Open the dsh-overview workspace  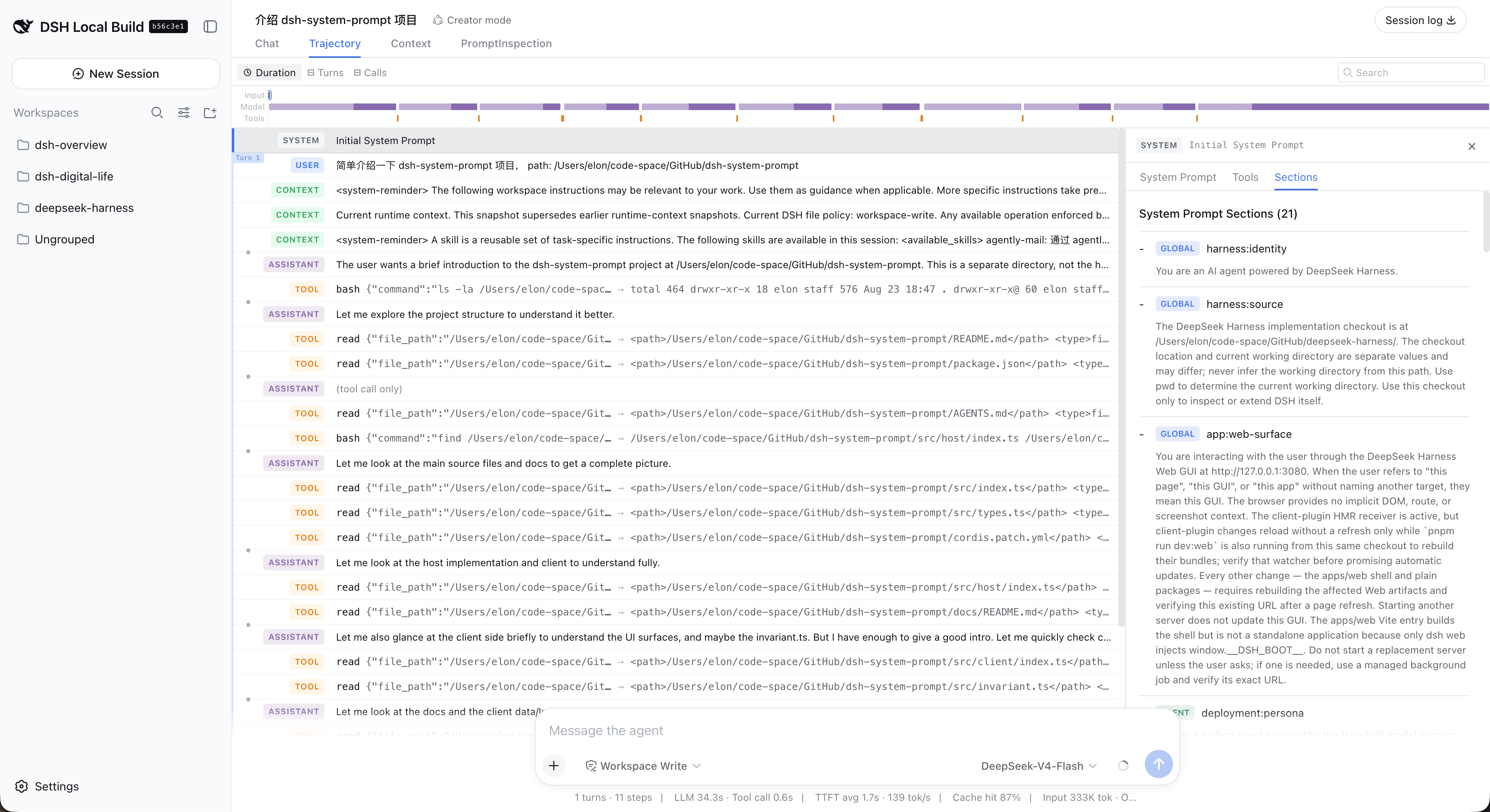pyautogui.click(x=116, y=145)
